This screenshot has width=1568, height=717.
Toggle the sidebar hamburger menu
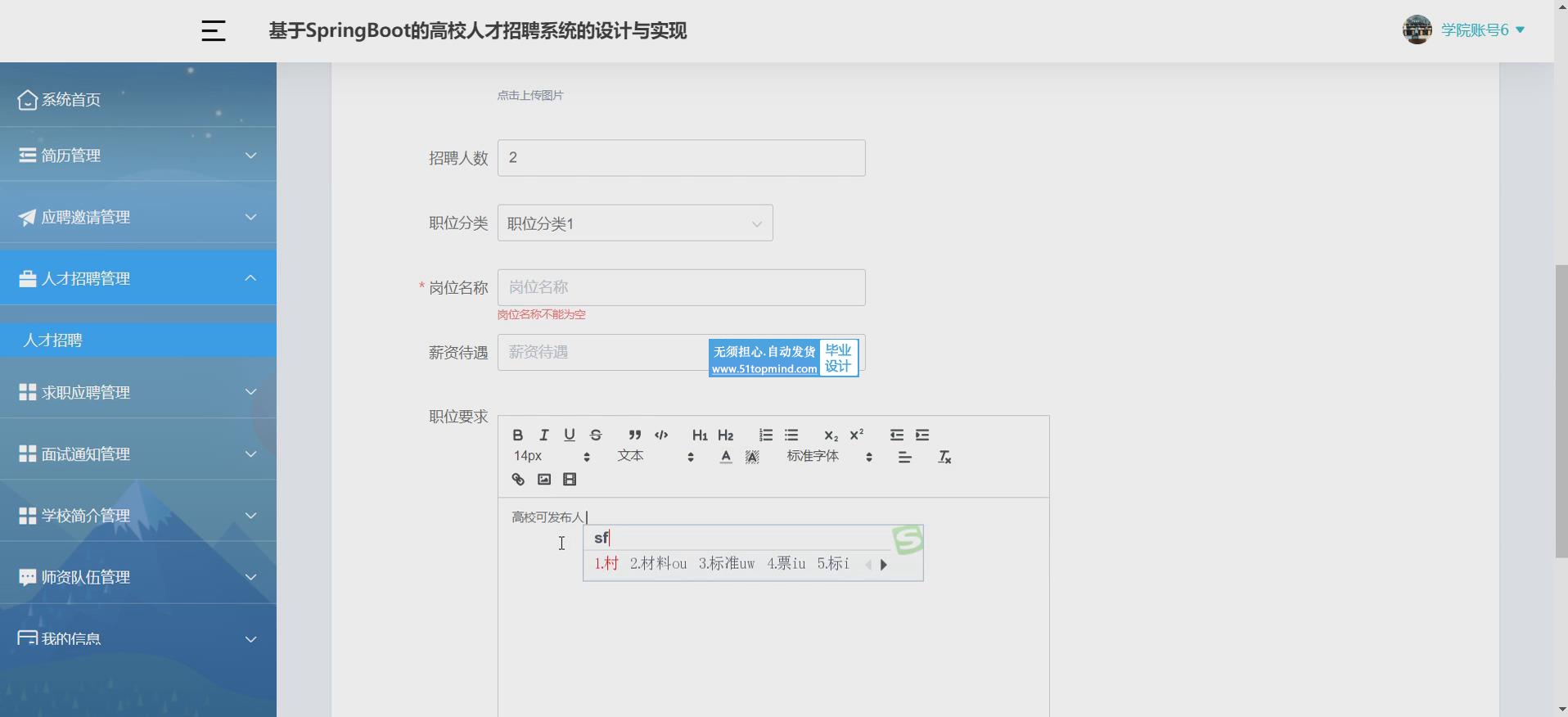[214, 31]
